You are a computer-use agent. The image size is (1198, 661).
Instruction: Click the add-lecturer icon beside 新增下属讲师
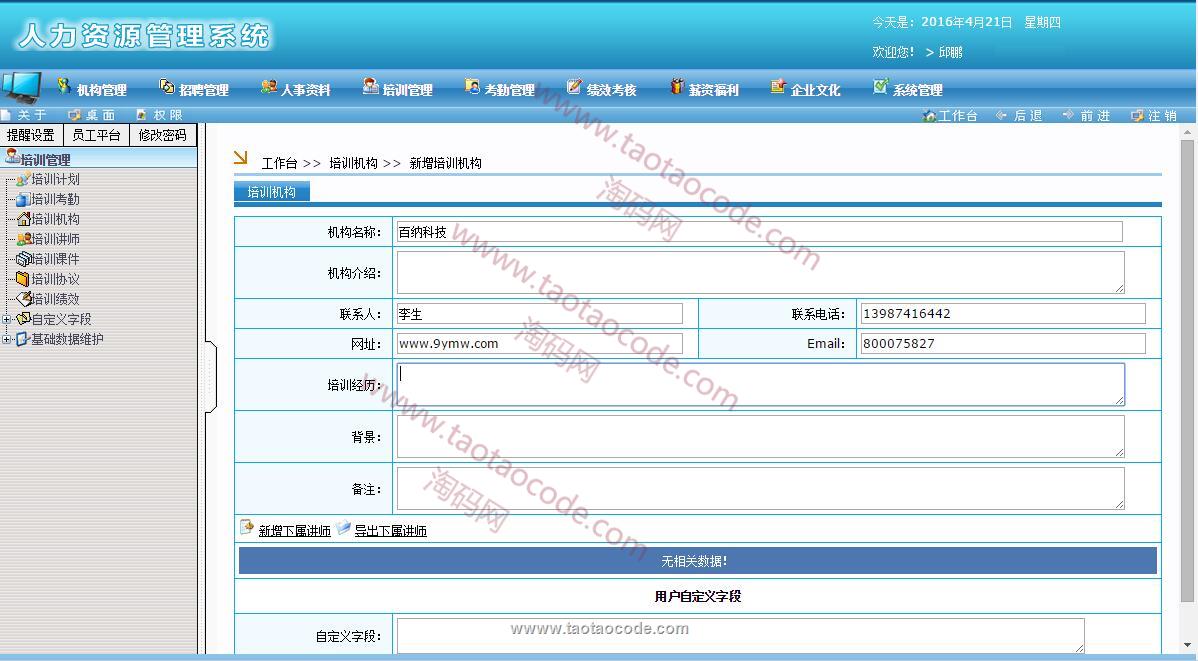click(x=247, y=527)
